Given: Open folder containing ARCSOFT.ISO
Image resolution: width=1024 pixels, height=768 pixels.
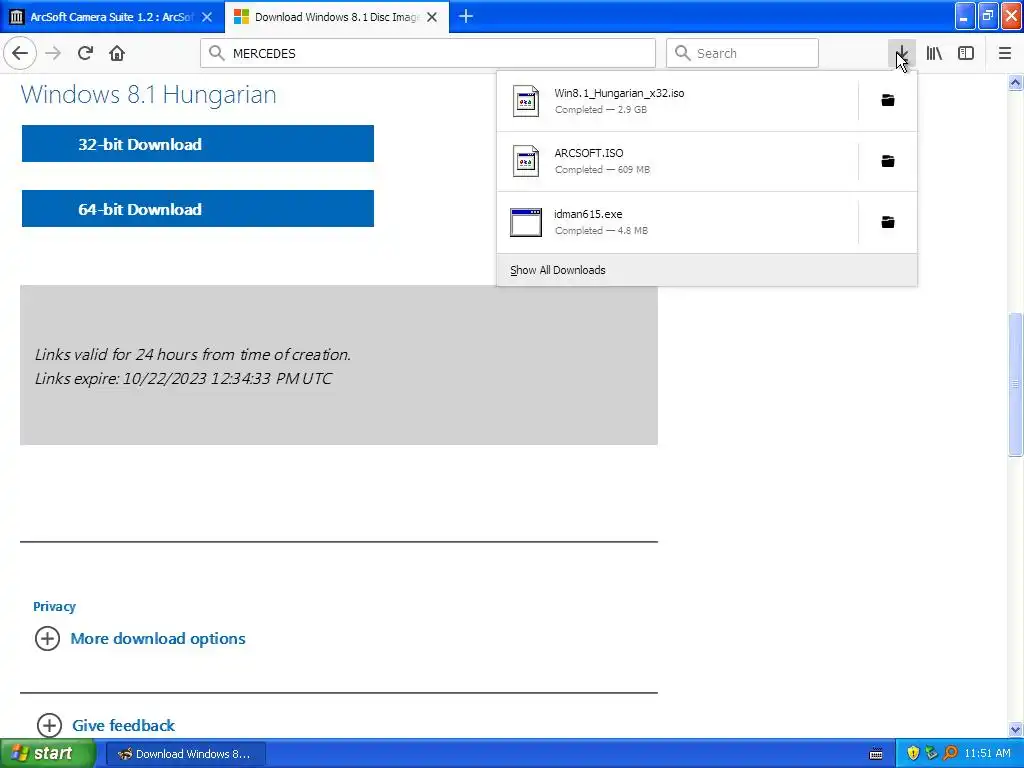Looking at the screenshot, I should (888, 161).
